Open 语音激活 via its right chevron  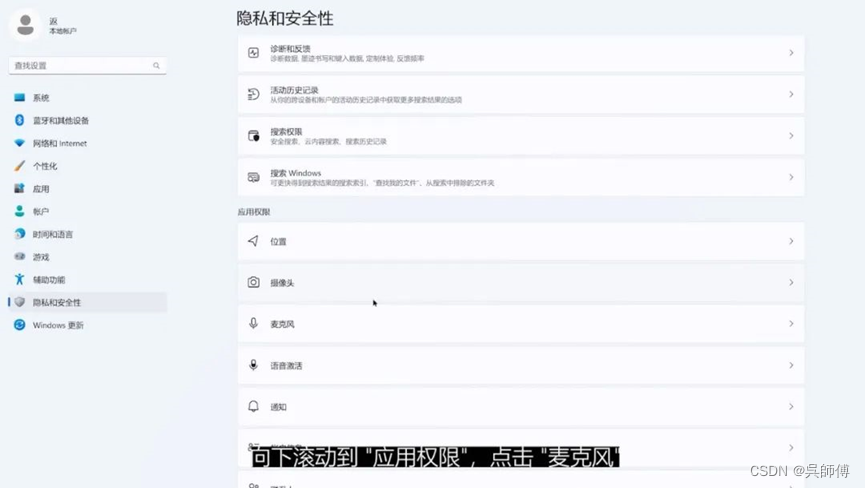(791, 365)
